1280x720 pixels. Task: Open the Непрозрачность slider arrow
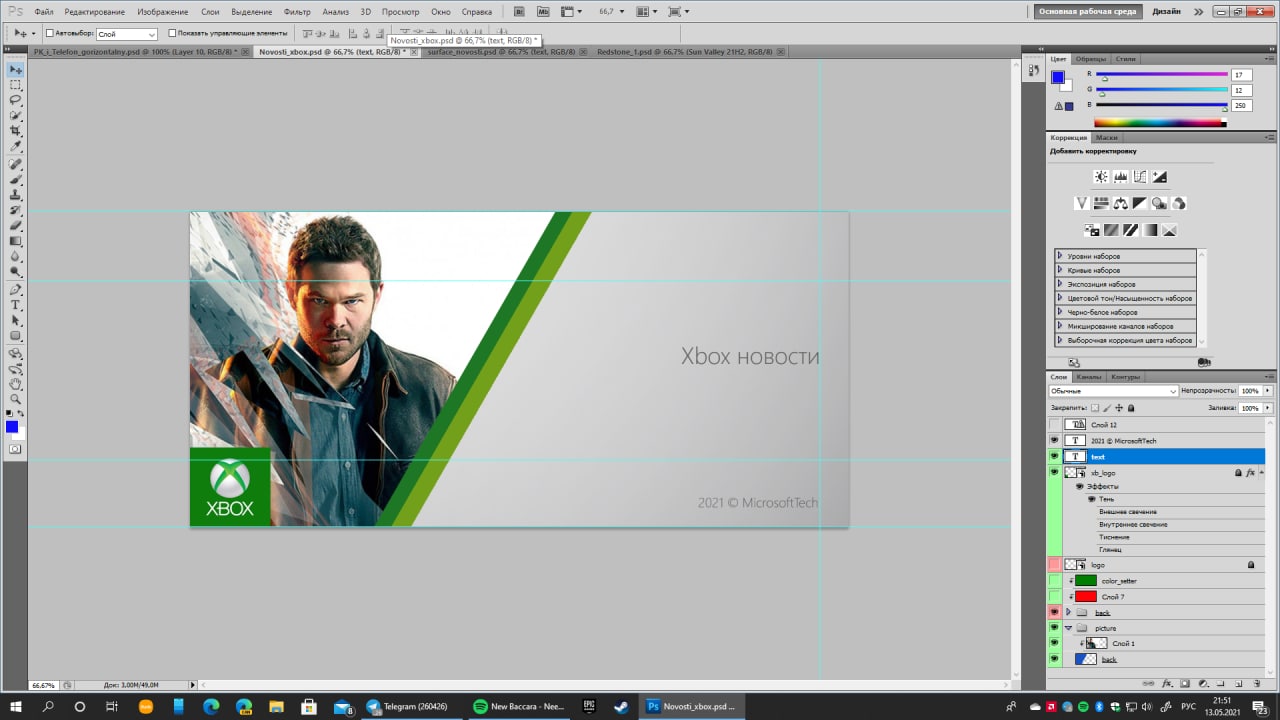(1268, 391)
